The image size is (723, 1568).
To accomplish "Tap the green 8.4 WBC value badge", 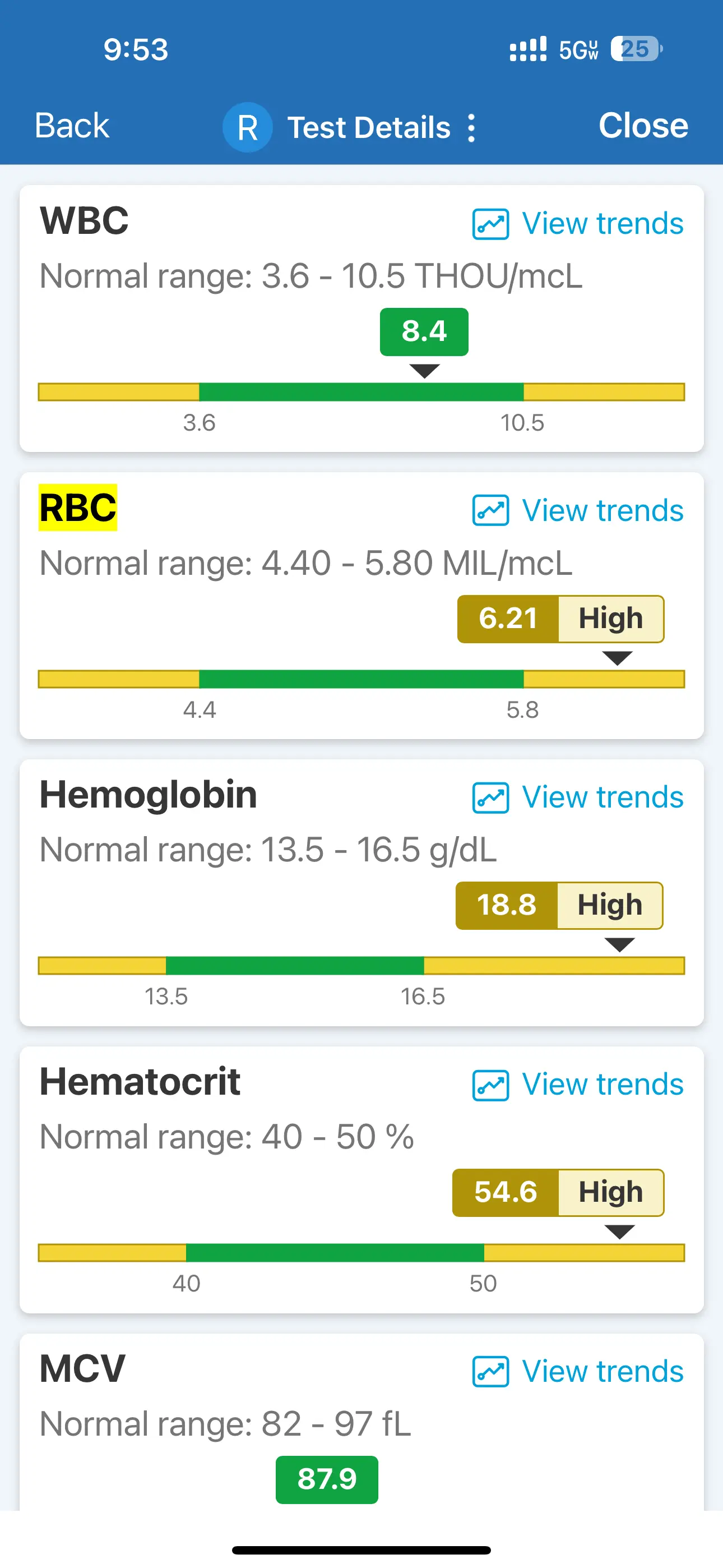I will click(424, 332).
